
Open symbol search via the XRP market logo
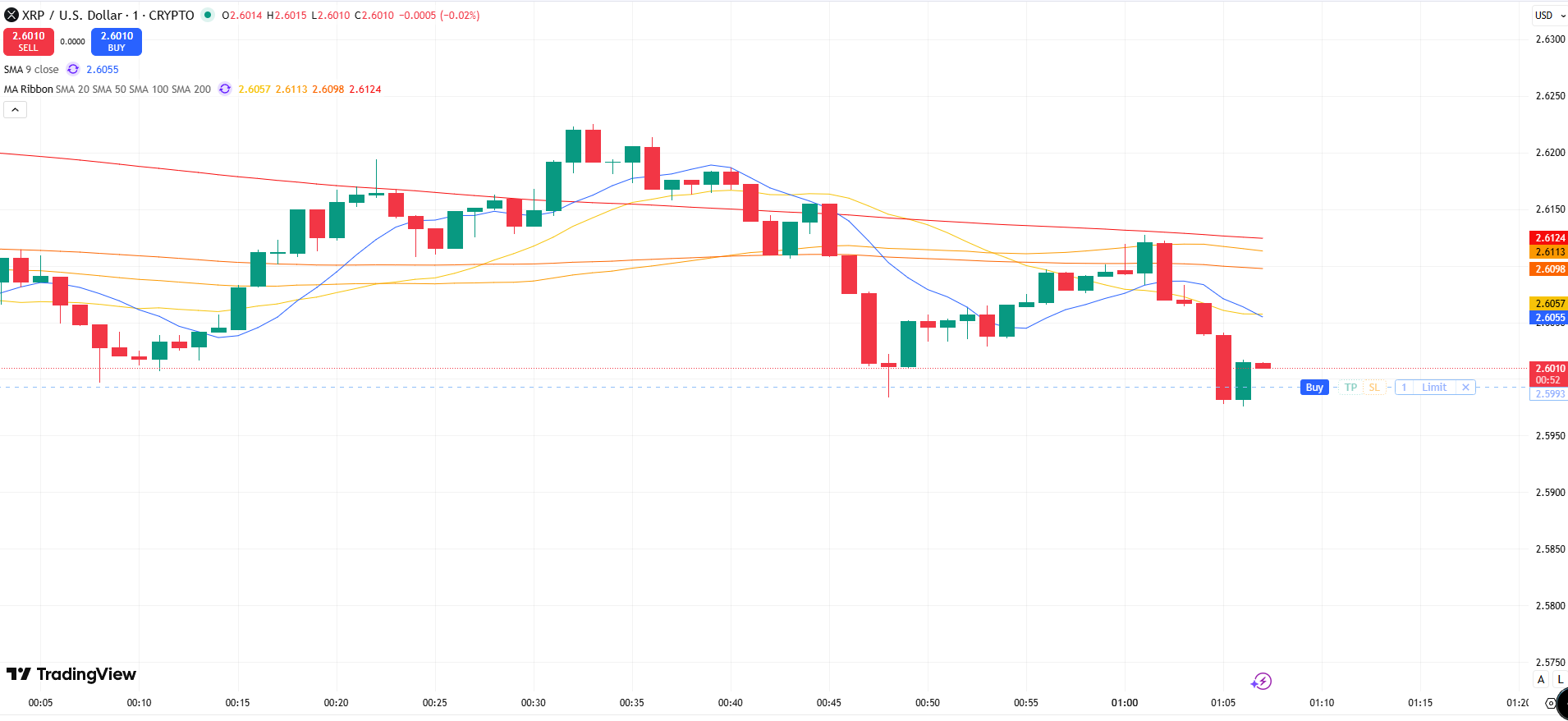click(x=11, y=15)
